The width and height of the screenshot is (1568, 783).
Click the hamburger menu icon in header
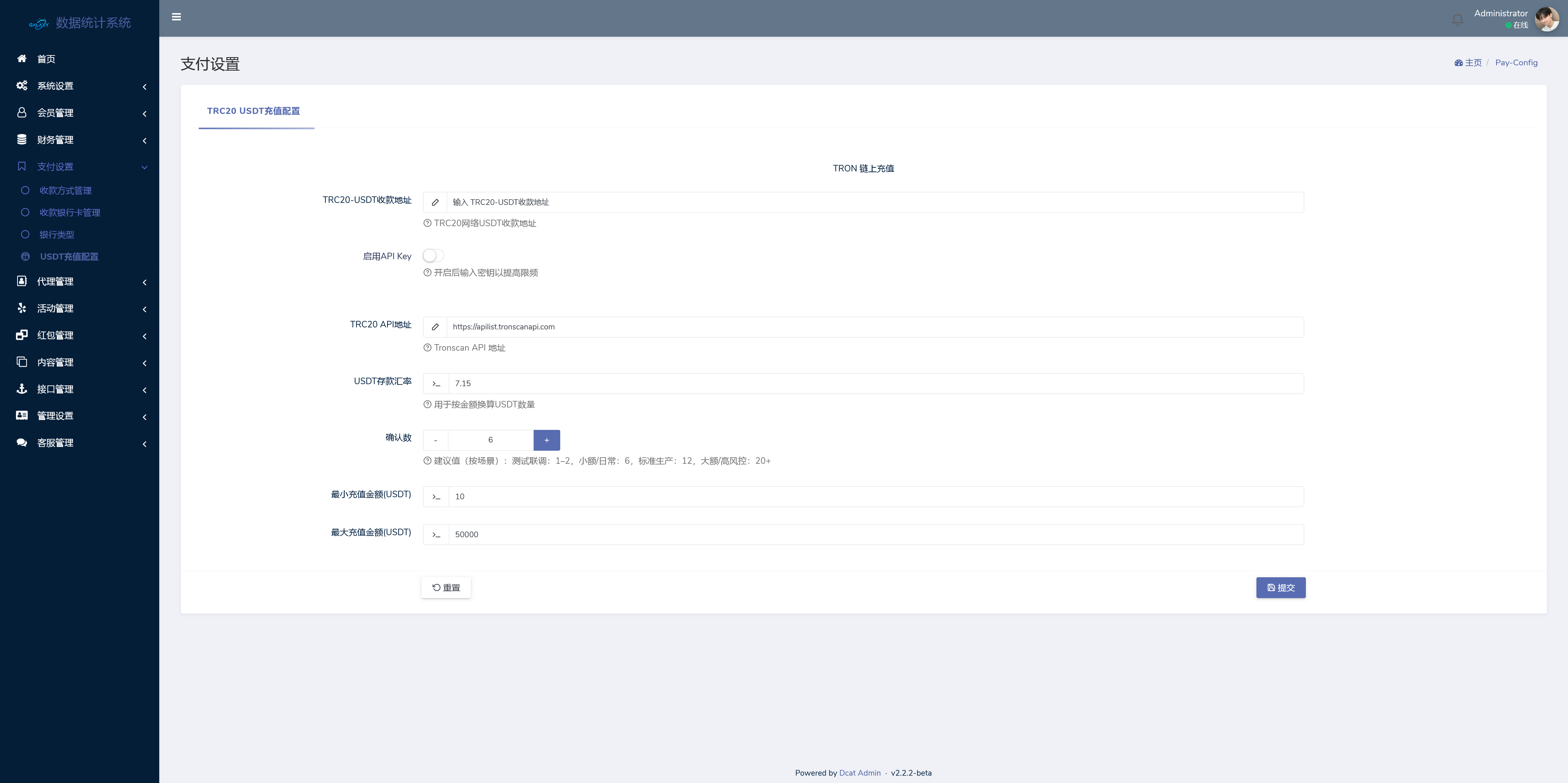[176, 17]
